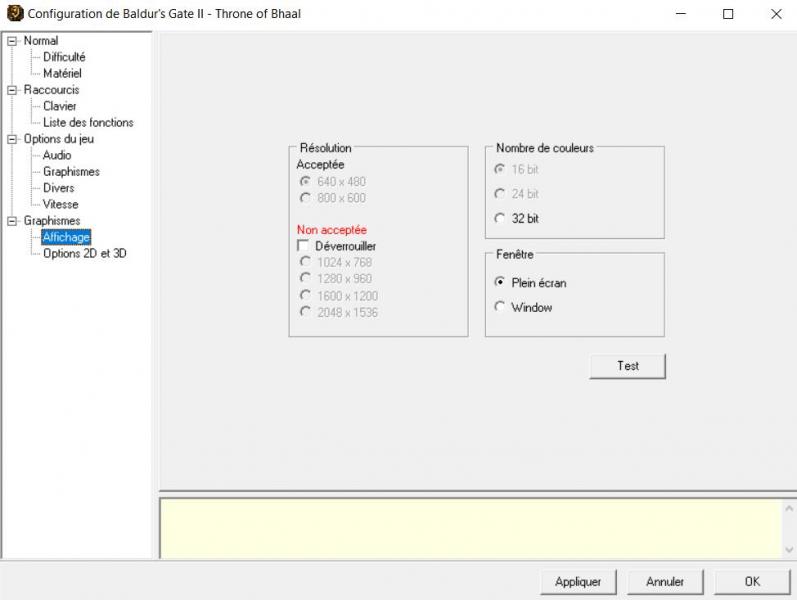797x600 pixels.
Task: Choose 24 bit color depth
Action: (x=517, y=194)
